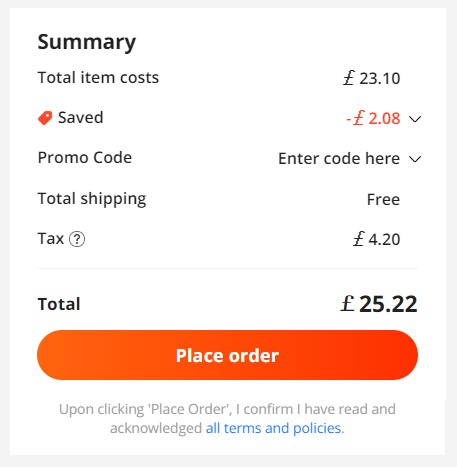Click the Place Order confirmation disclaimer text
The height and width of the screenshot is (467, 457).
(227, 418)
